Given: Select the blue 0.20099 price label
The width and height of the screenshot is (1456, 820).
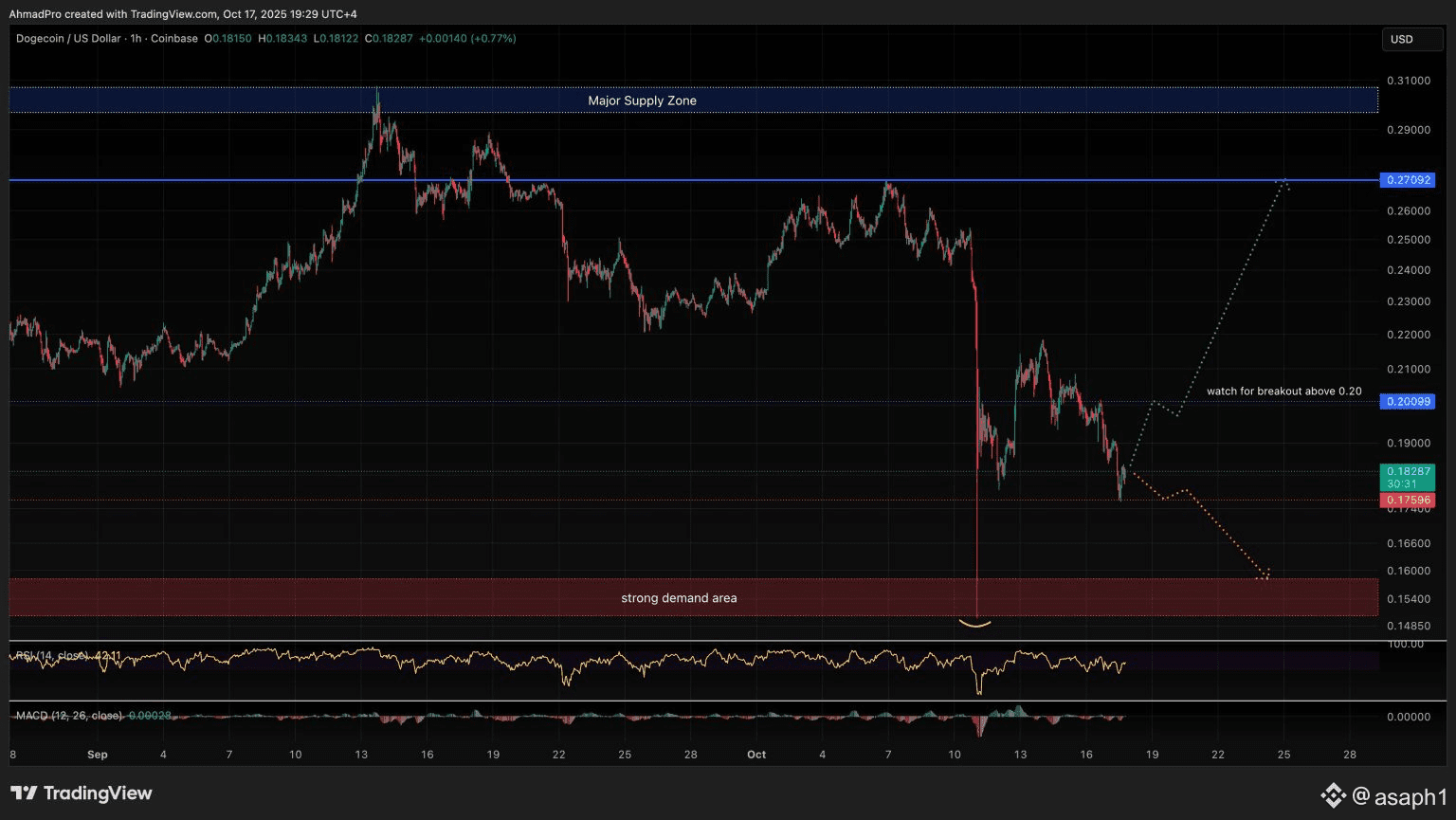Looking at the screenshot, I should (x=1408, y=402).
